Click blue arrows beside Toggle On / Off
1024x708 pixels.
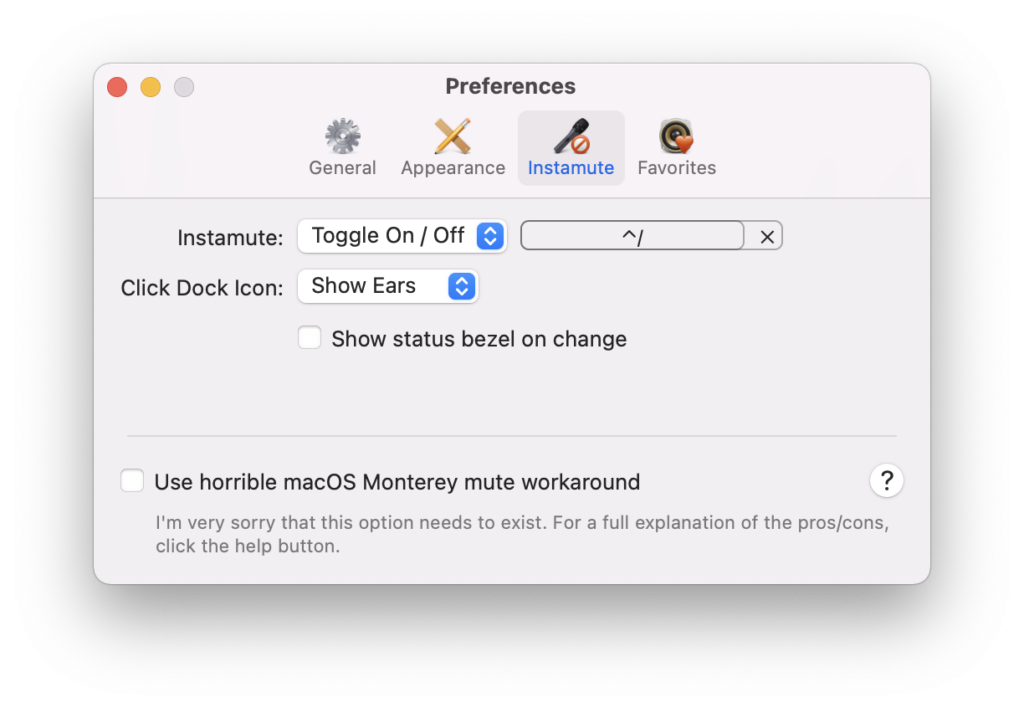click(490, 236)
